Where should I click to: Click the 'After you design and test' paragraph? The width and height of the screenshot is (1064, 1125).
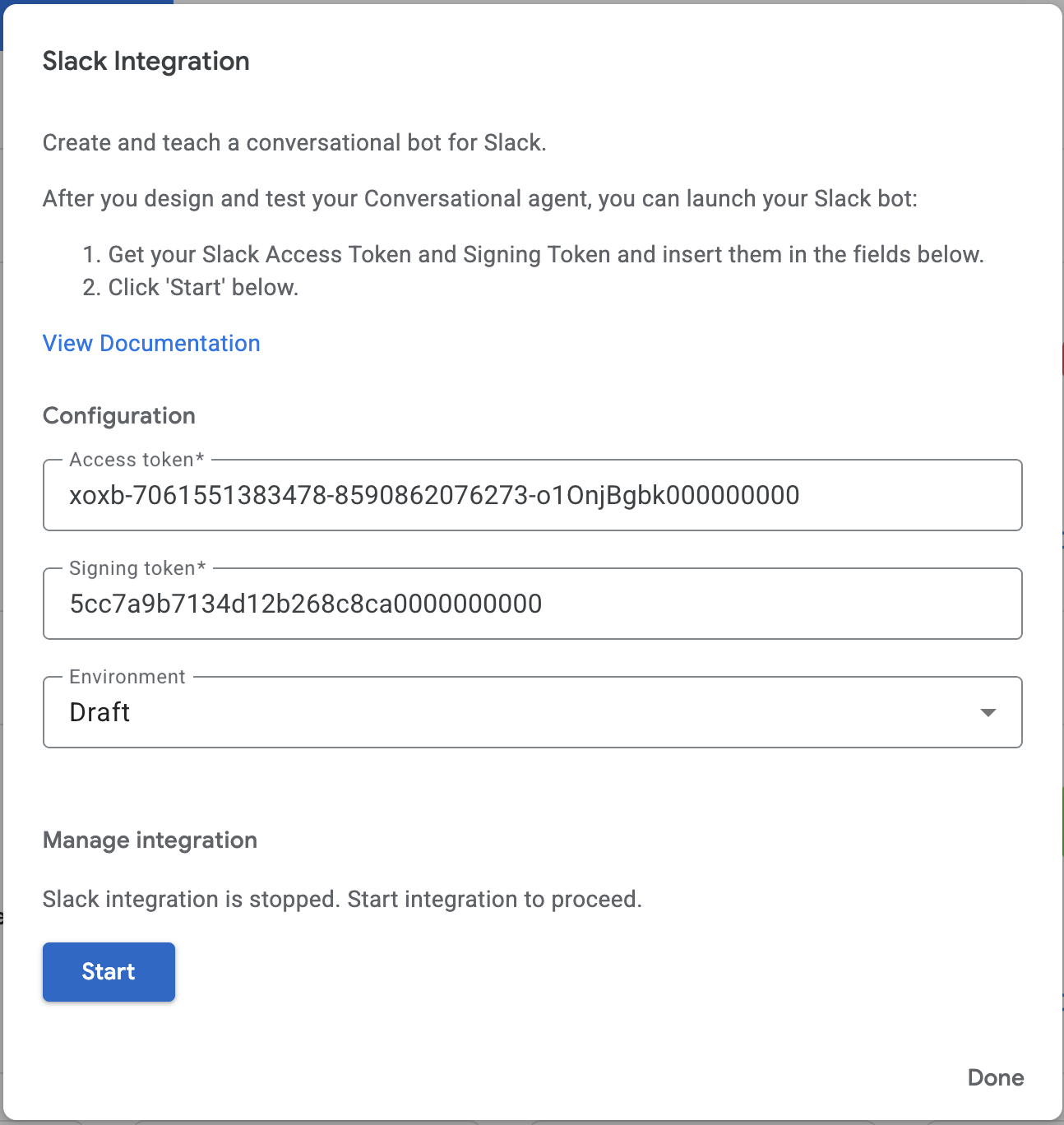click(479, 198)
